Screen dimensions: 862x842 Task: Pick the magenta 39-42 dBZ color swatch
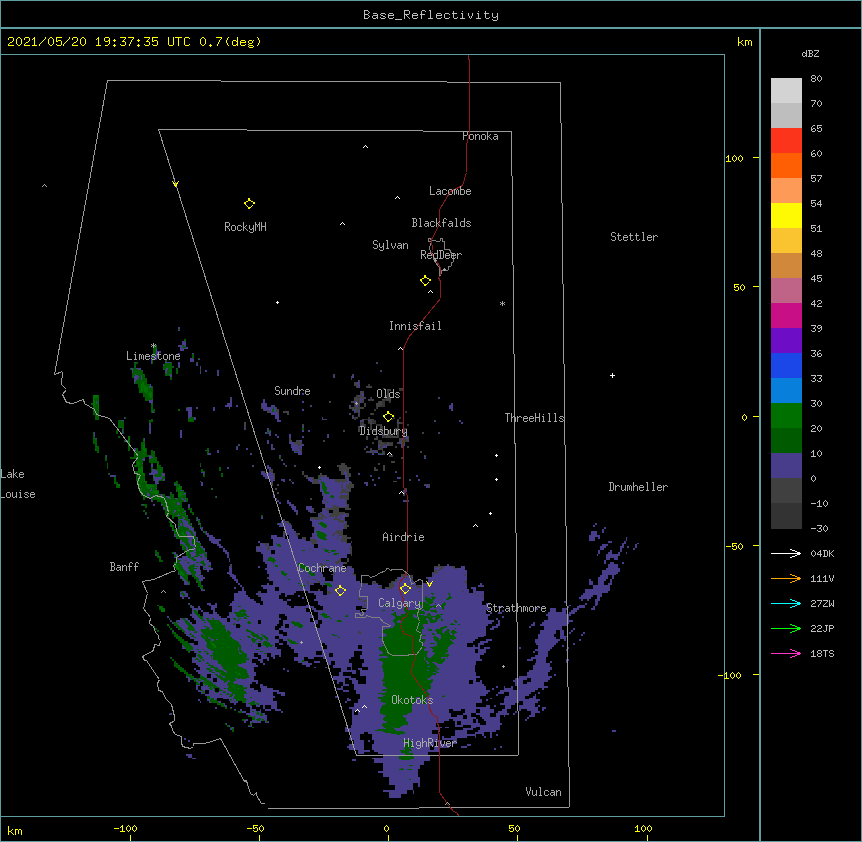tap(786, 315)
